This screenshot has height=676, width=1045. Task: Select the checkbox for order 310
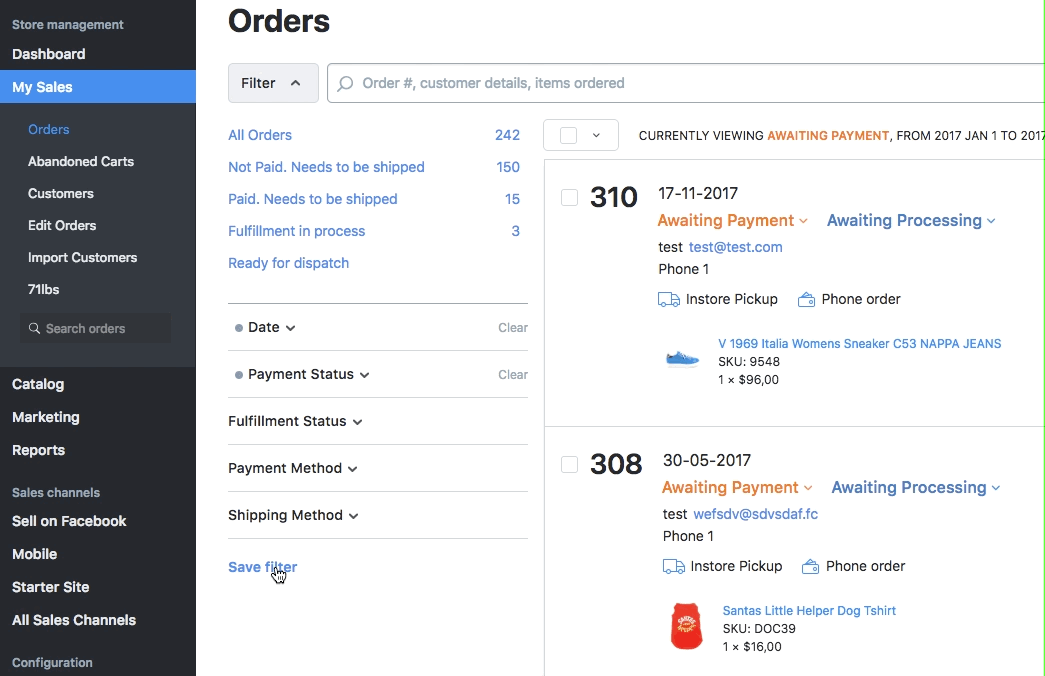click(569, 198)
